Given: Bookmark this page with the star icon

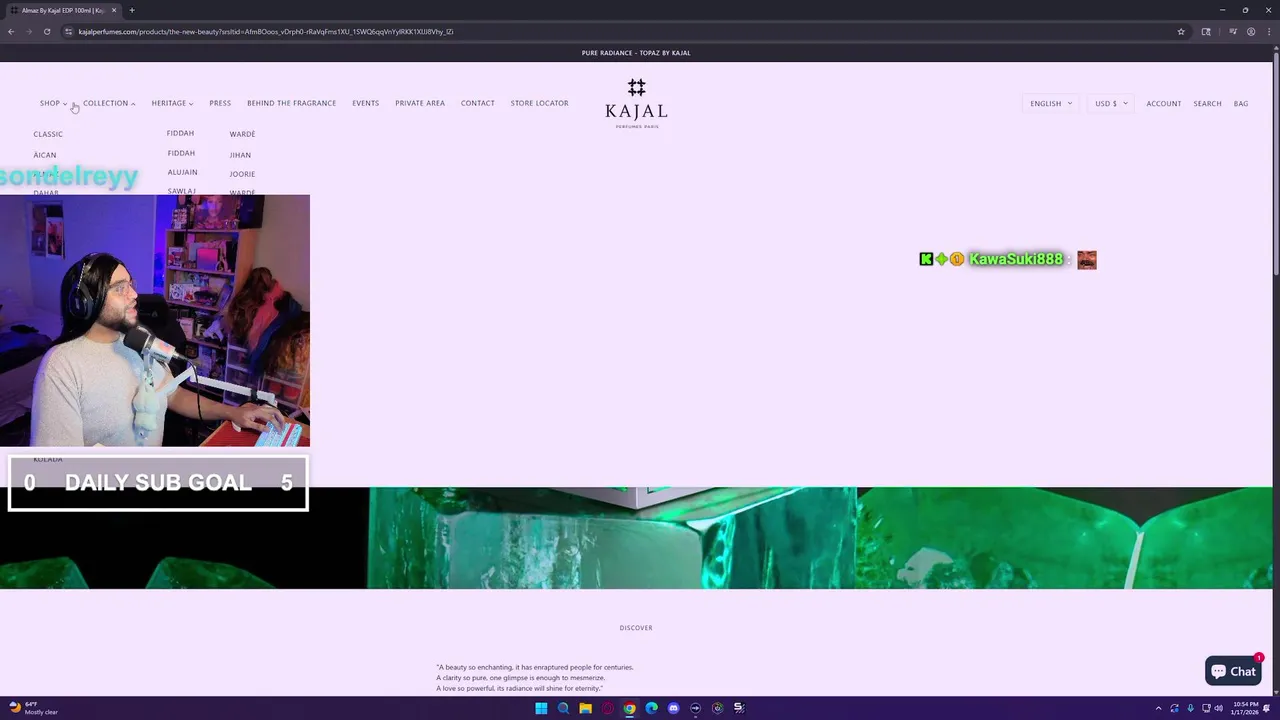Looking at the screenshot, I should 1181,32.
